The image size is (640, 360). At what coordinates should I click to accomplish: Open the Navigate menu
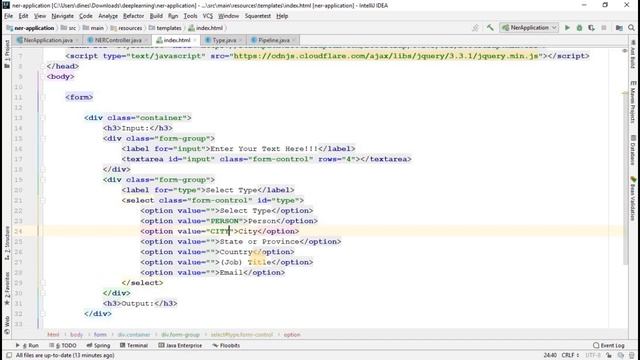point(62,16)
